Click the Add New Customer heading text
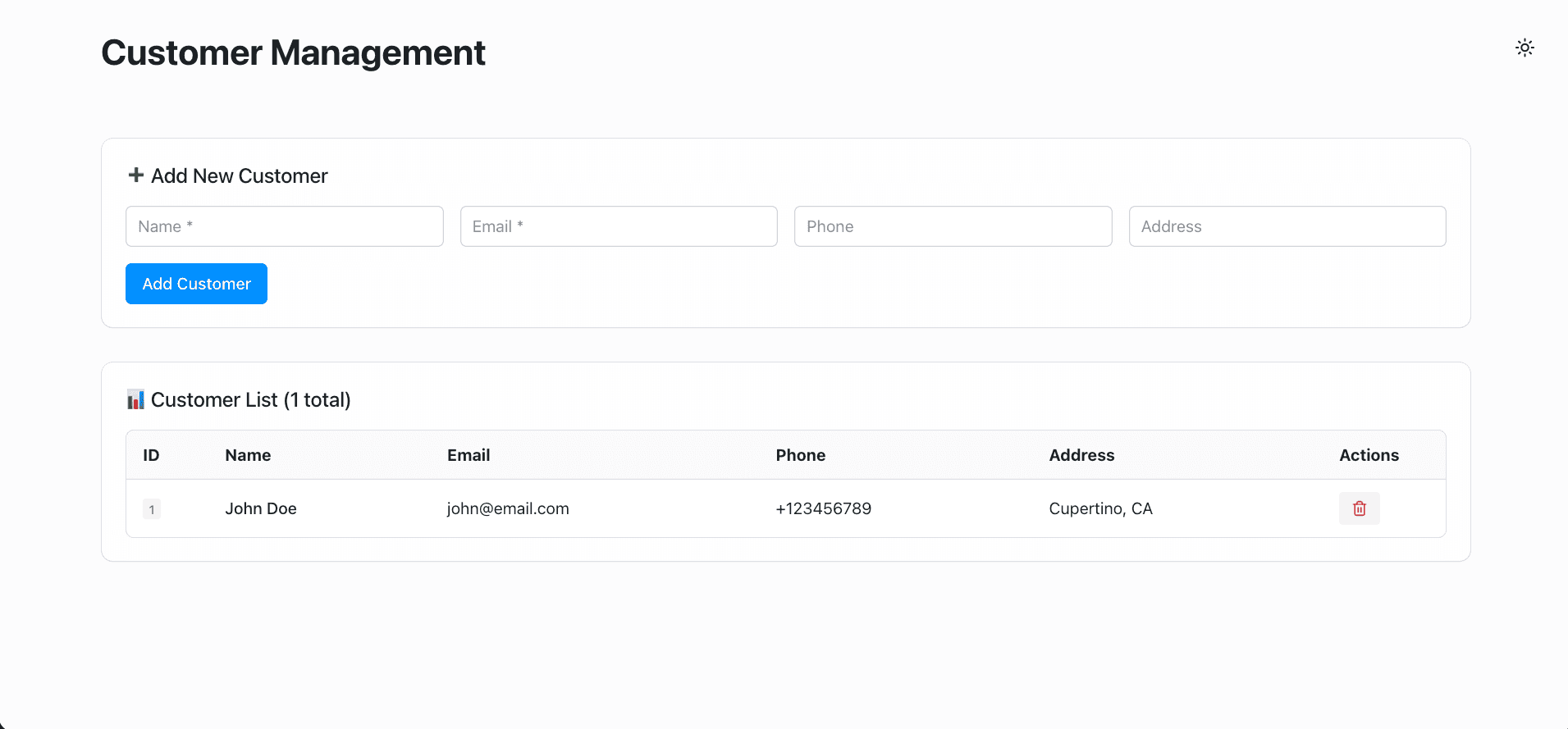Image resolution: width=1568 pixels, height=729 pixels. tap(240, 175)
